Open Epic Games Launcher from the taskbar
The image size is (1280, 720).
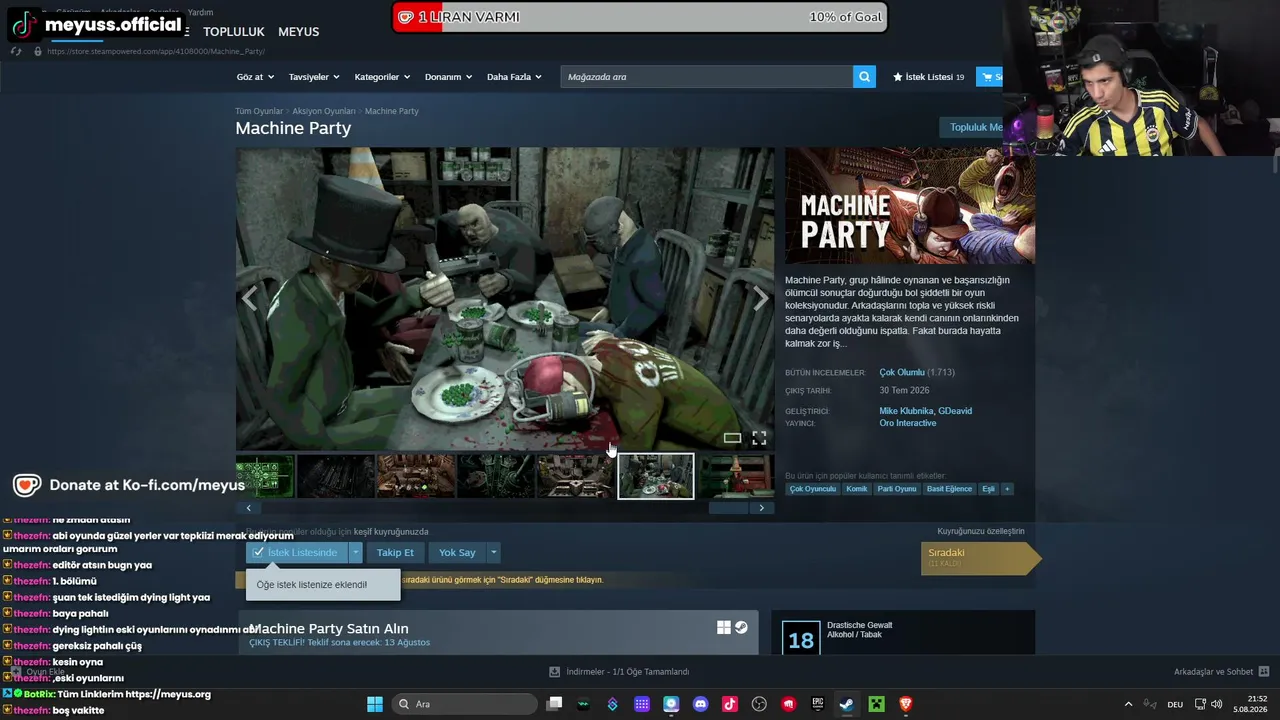tap(817, 704)
